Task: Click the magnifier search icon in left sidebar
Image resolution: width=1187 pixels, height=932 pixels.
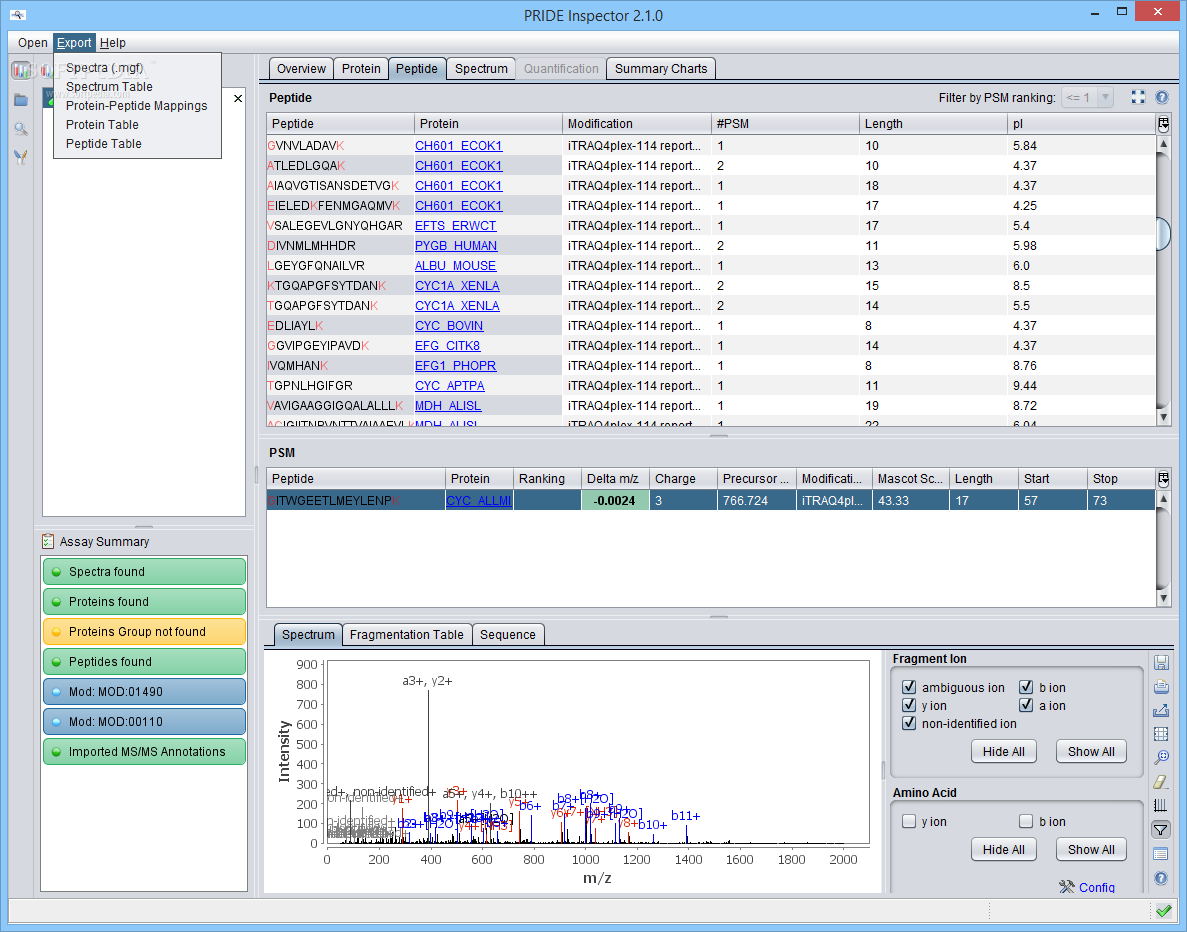Action: [x=21, y=129]
